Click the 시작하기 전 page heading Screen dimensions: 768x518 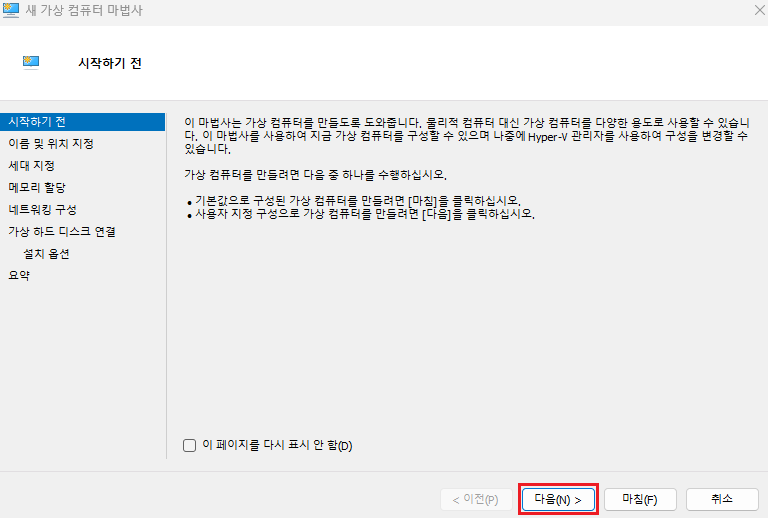click(x=110, y=63)
